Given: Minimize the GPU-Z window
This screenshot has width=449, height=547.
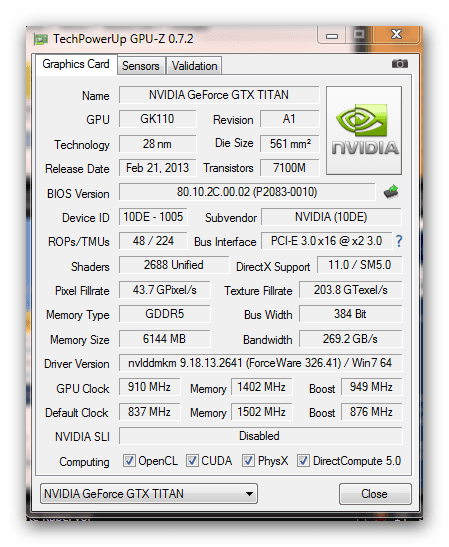Looking at the screenshot, I should pos(332,35).
